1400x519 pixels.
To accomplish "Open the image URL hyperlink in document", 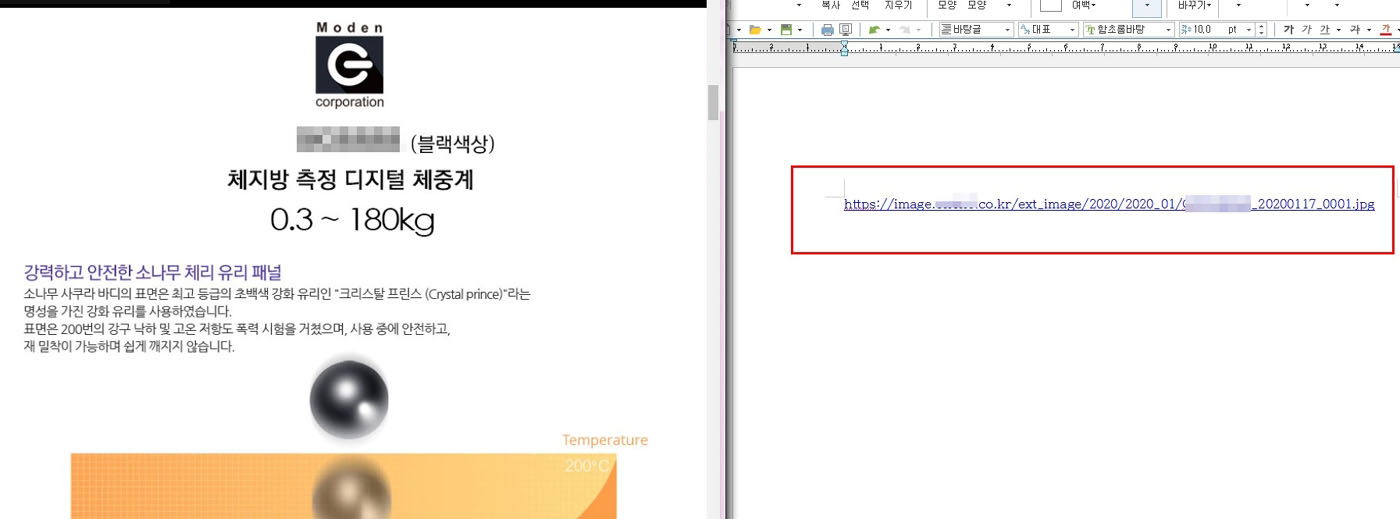I will 1109,204.
